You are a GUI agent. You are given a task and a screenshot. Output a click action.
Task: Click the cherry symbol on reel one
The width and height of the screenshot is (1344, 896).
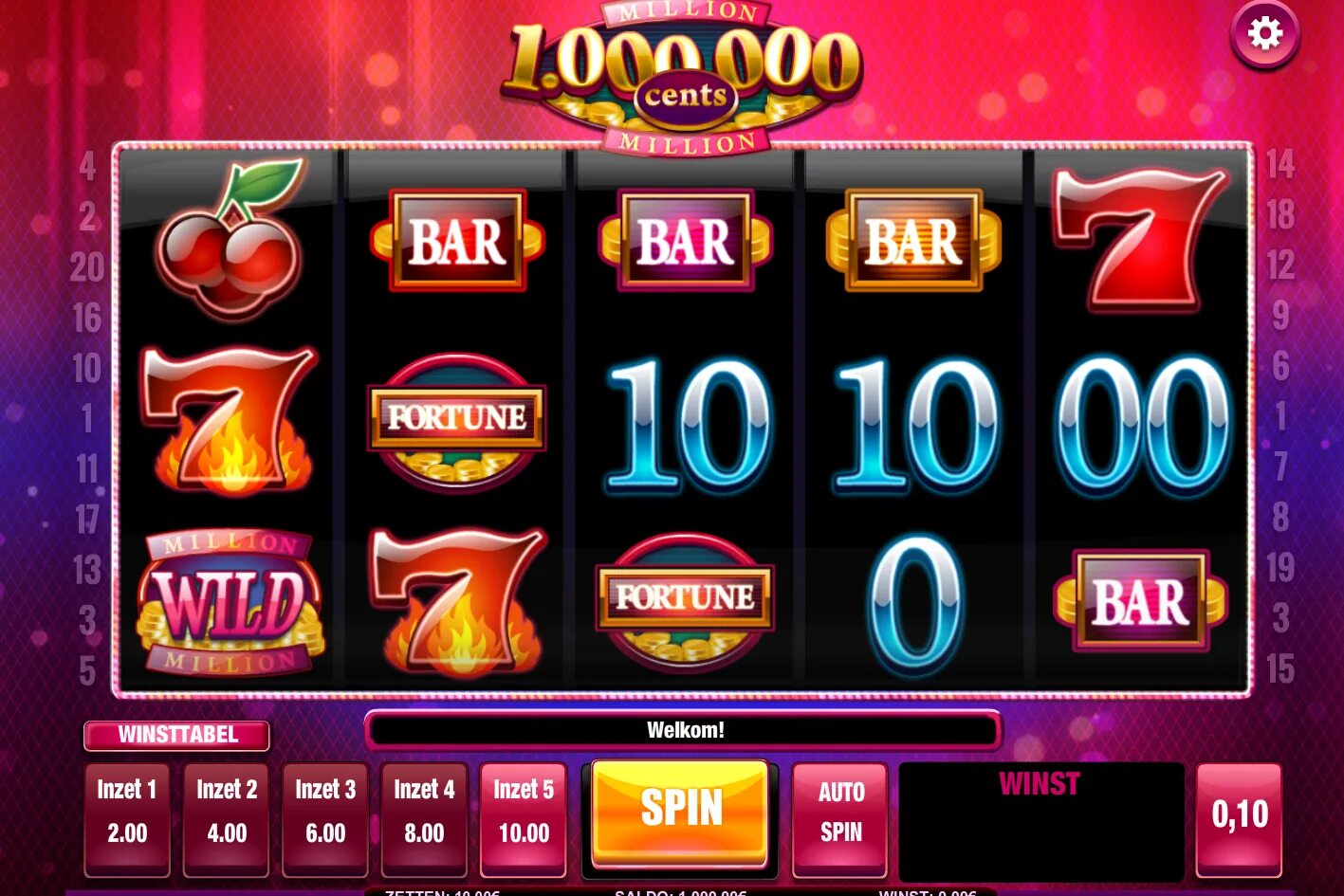230,238
